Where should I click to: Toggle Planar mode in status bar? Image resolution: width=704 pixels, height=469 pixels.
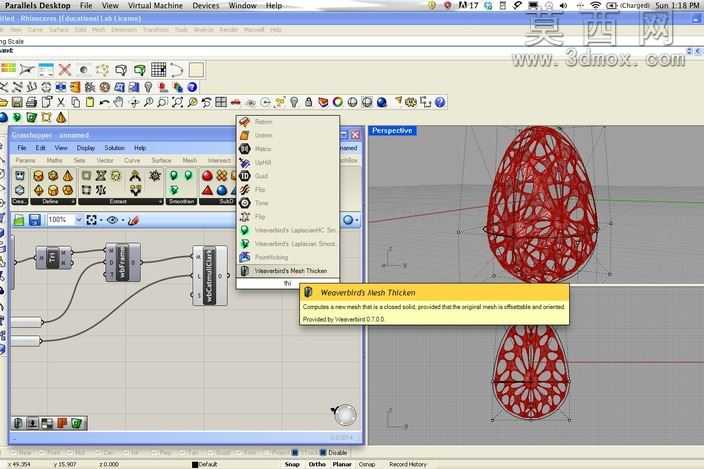pyautogui.click(x=342, y=465)
